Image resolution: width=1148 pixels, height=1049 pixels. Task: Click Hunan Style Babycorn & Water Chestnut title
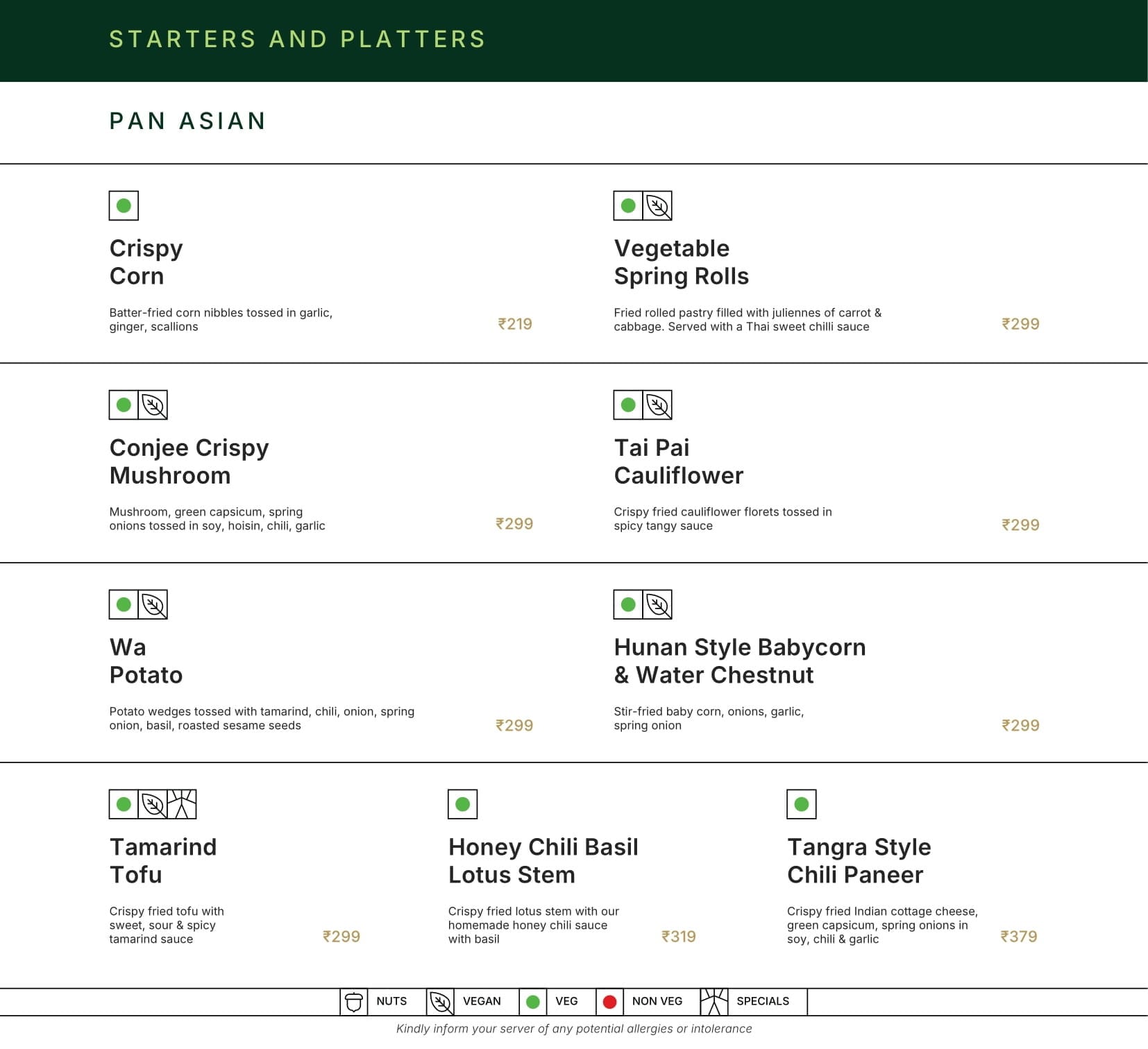[x=739, y=661]
